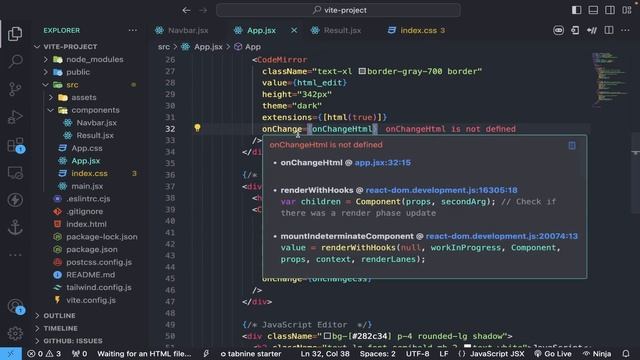Close the App.jsx tab
Screen dimensions: 640x360
(294, 30)
